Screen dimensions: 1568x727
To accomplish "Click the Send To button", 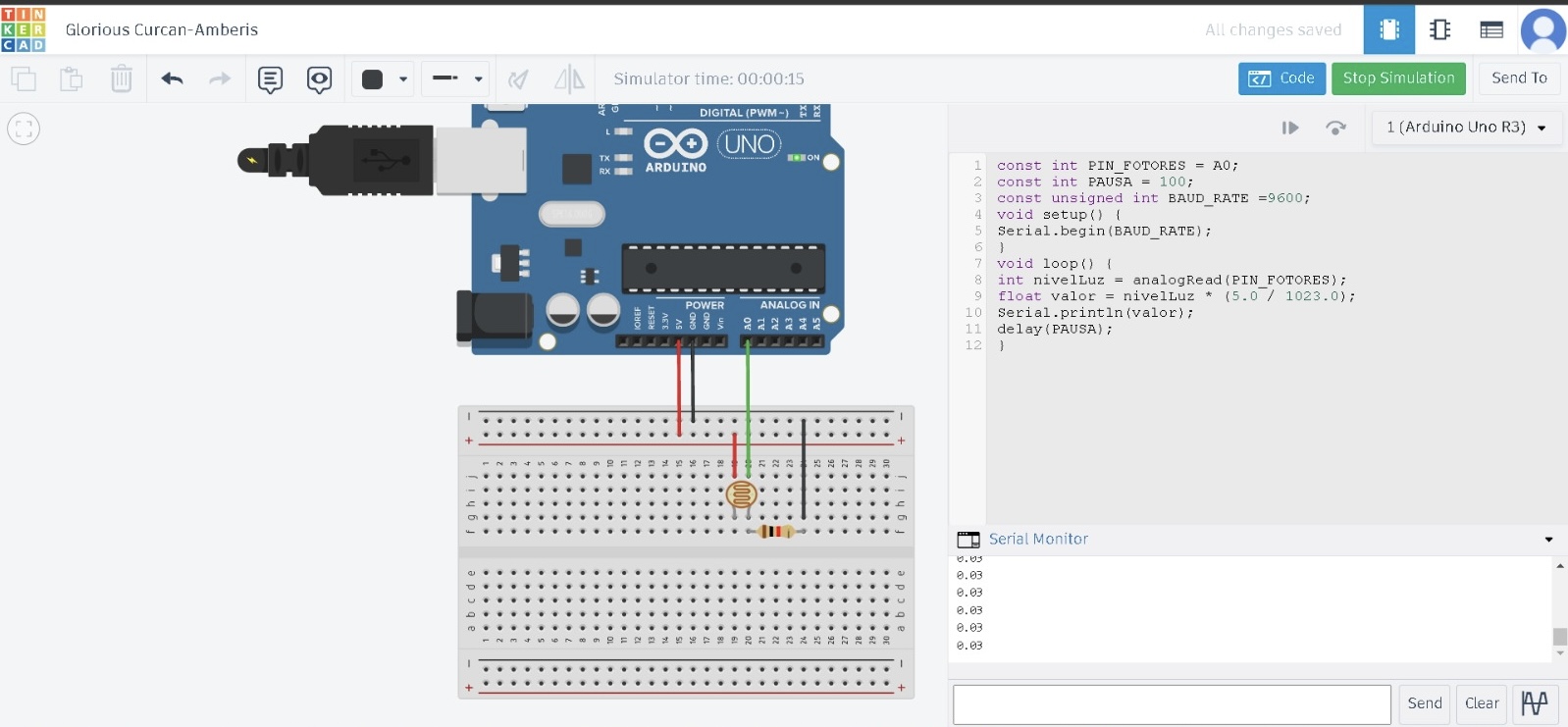I will (1518, 78).
